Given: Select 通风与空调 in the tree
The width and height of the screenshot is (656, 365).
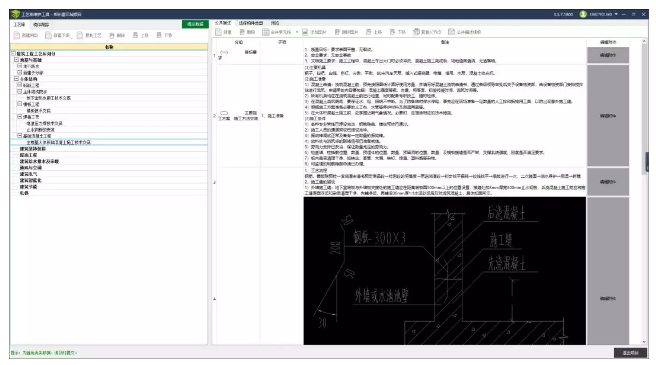Looking at the screenshot, I should click(x=31, y=167).
